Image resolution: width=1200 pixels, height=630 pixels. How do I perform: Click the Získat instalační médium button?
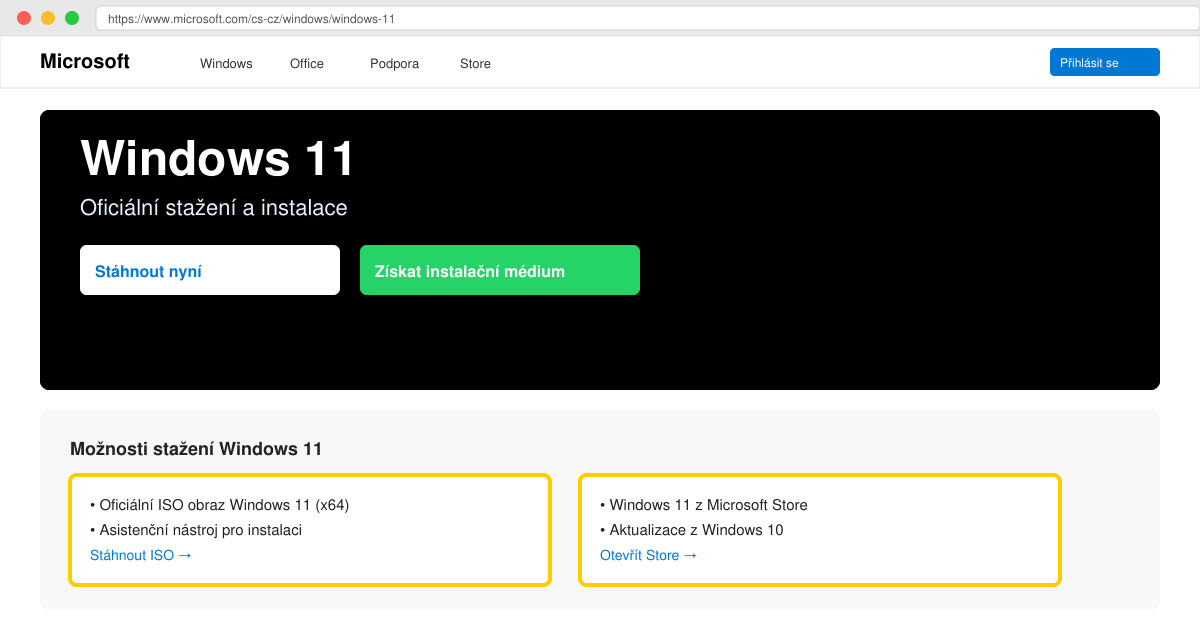point(500,270)
